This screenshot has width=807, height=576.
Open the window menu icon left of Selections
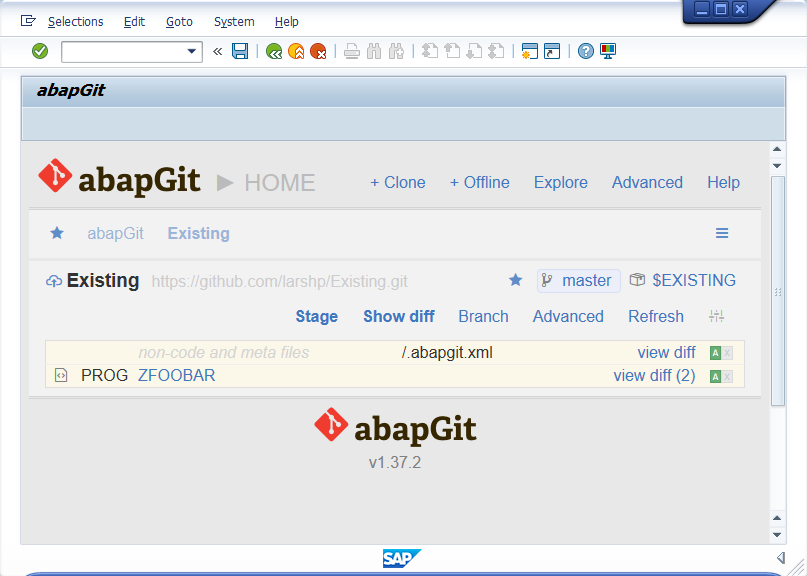(28, 21)
